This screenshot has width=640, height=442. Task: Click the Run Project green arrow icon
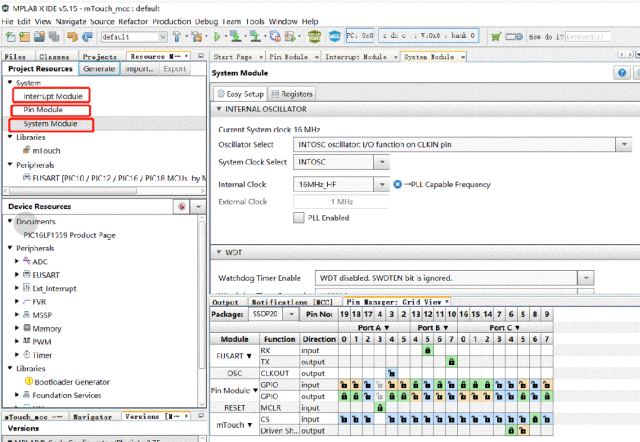pos(219,36)
